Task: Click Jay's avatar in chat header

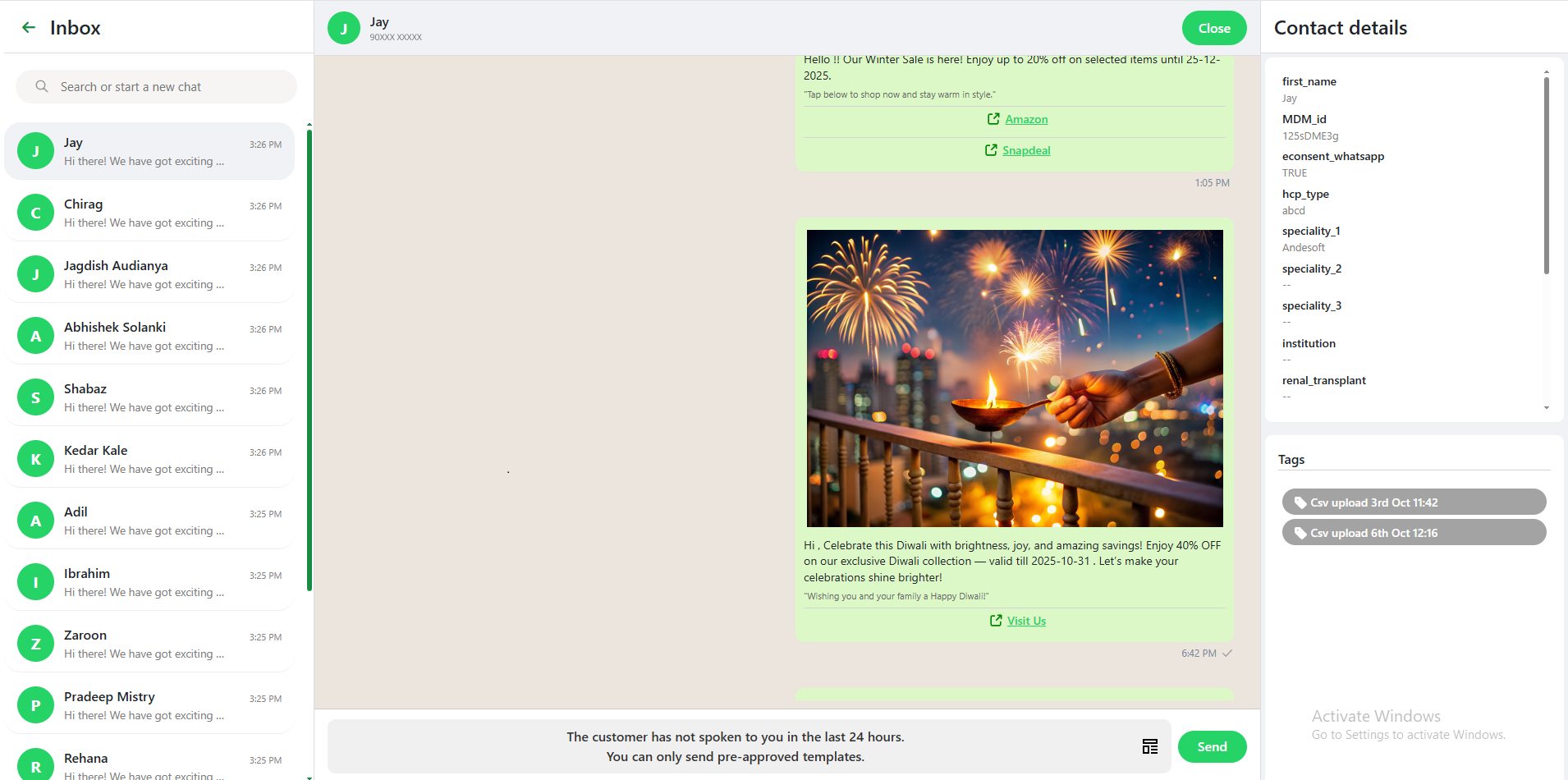Action: tap(343, 28)
